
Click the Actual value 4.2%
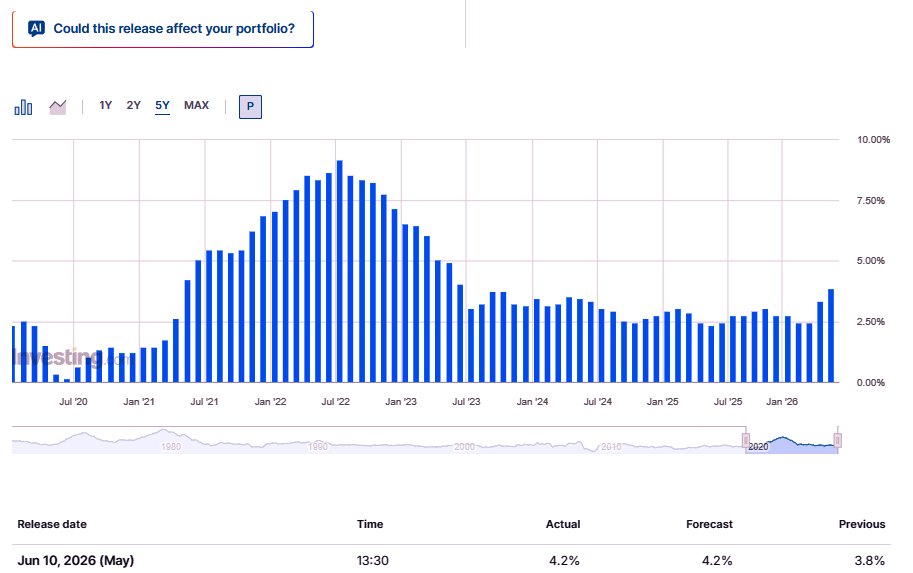(564, 560)
